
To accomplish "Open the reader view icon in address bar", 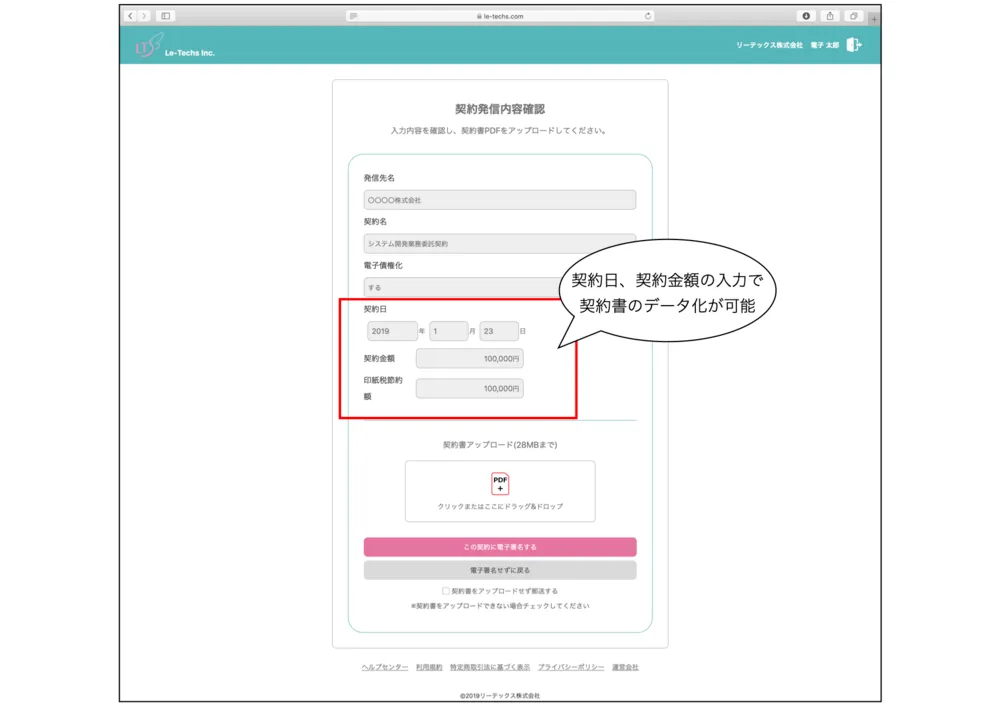I will 354,16.
